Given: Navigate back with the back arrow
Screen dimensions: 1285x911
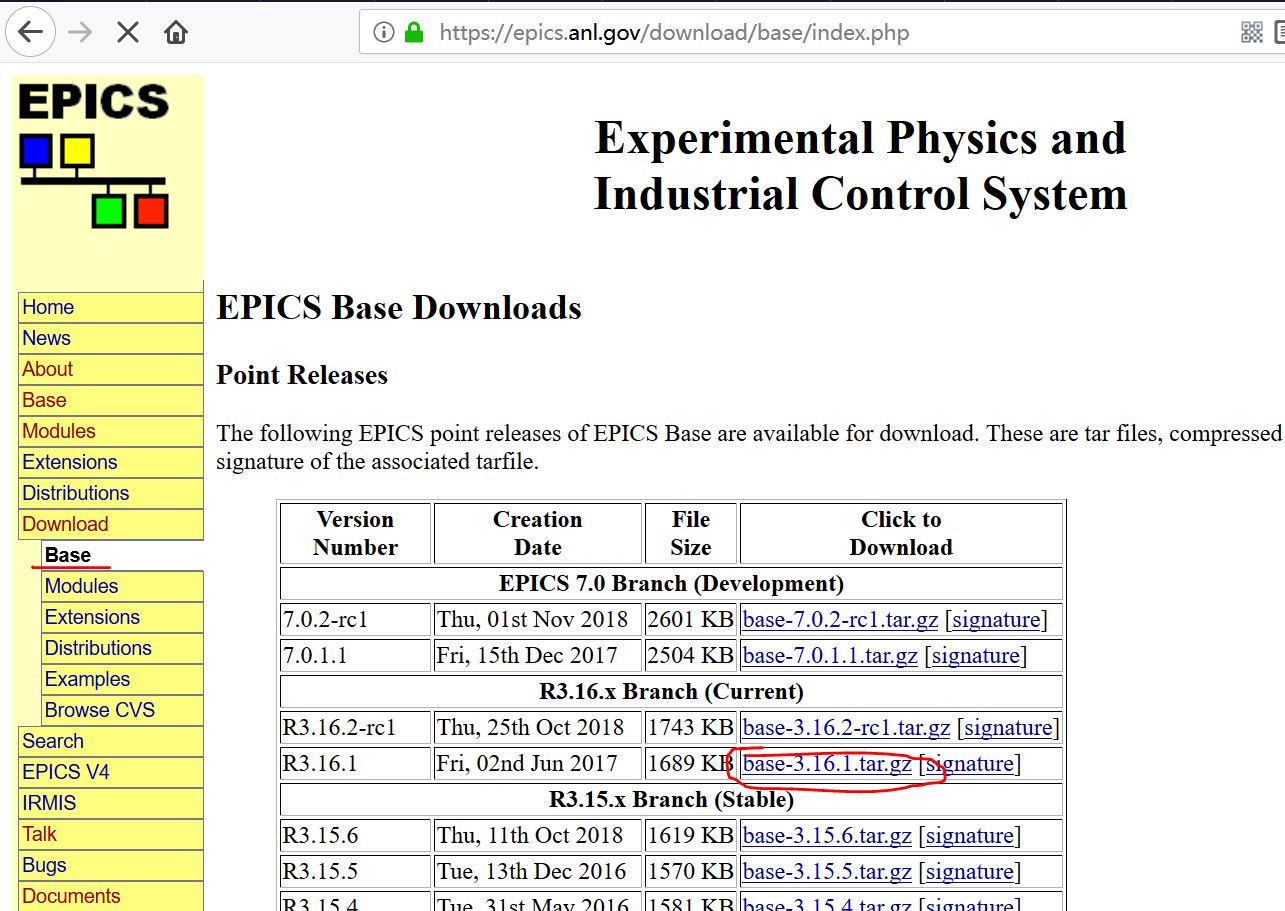Looking at the screenshot, I should click(x=30, y=31).
